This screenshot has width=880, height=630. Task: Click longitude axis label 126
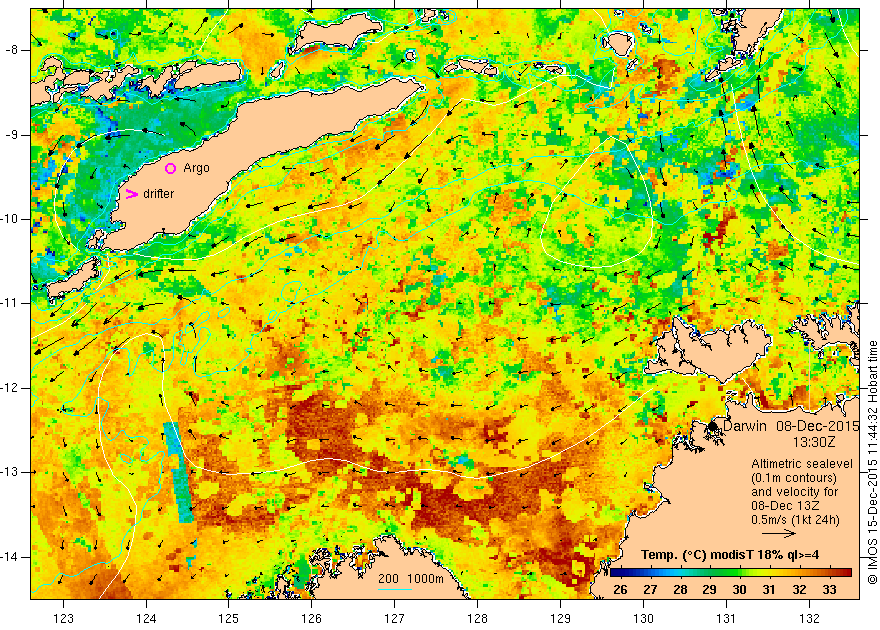311,619
